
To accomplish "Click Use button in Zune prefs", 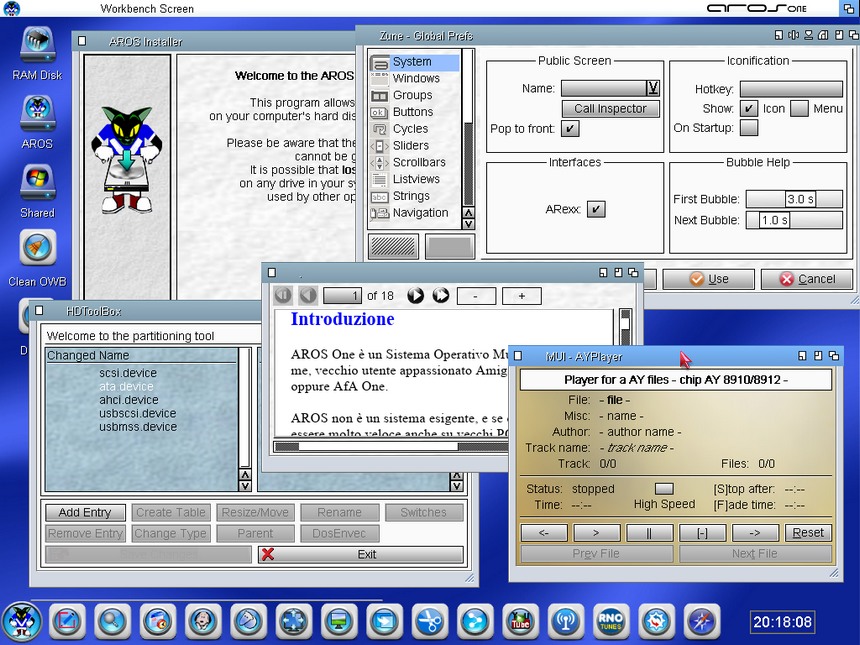I will (709, 279).
